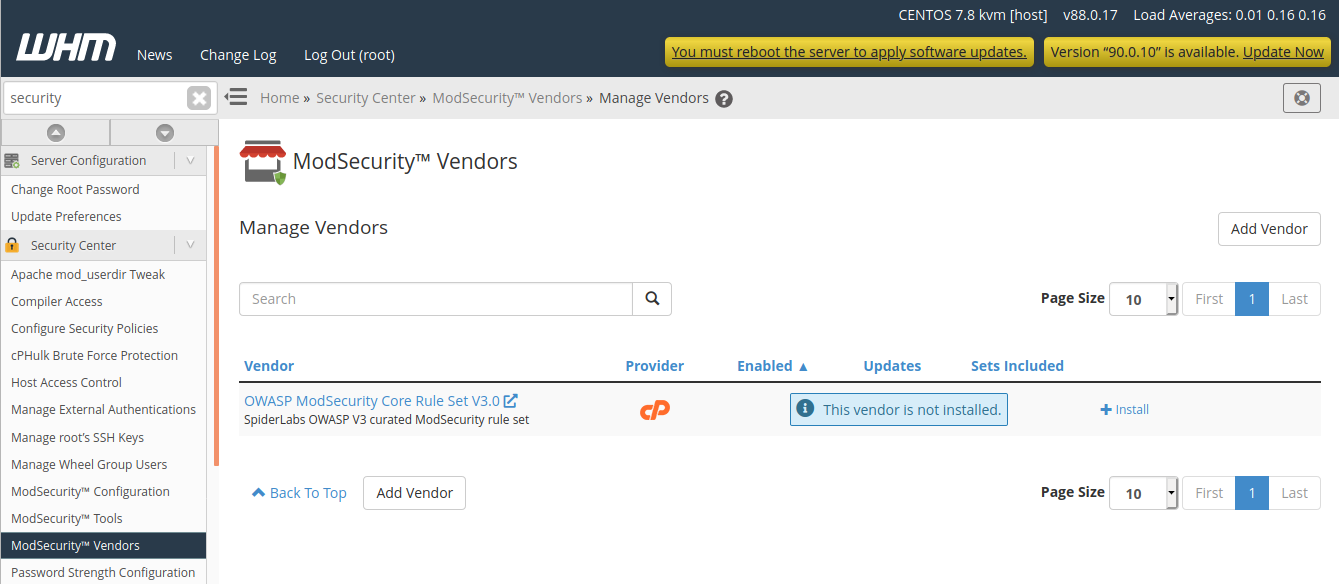
Task: Open the bottom Page Size dropdown
Action: coord(1144,493)
